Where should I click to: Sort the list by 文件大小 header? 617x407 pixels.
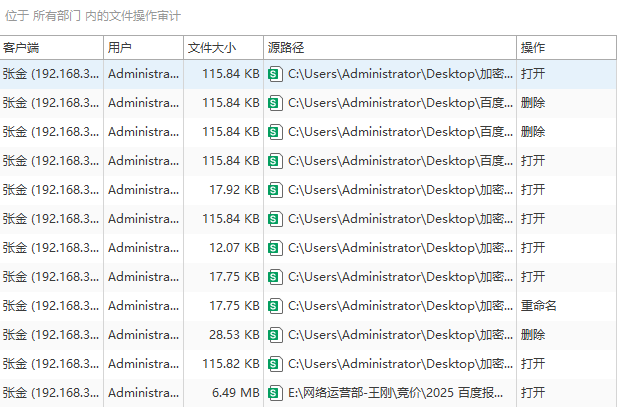(222, 47)
